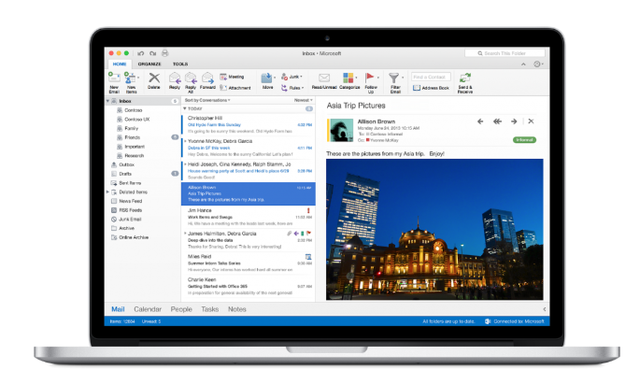Image resolution: width=640 pixels, height=384 pixels.
Task: Open the Address Book
Action: 431,88
